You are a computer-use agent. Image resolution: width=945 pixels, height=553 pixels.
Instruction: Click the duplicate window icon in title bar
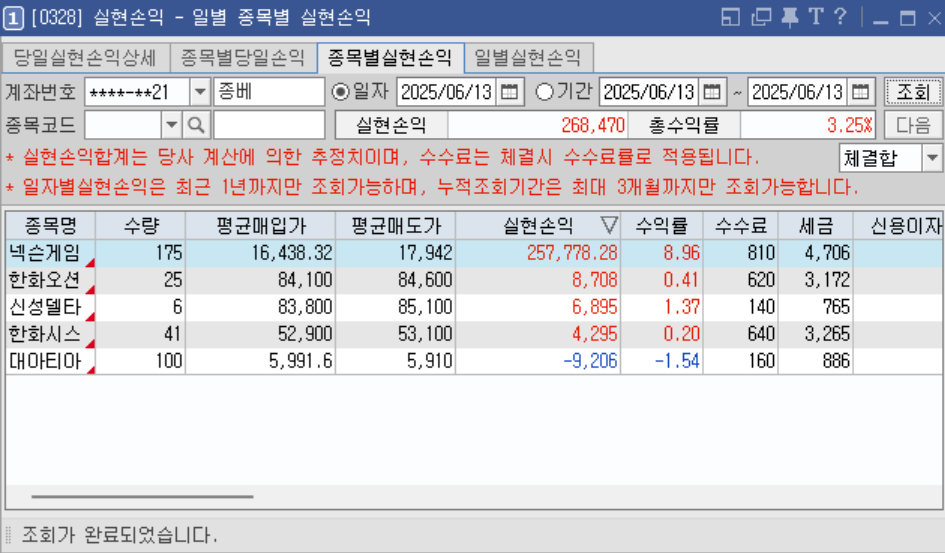tap(762, 17)
